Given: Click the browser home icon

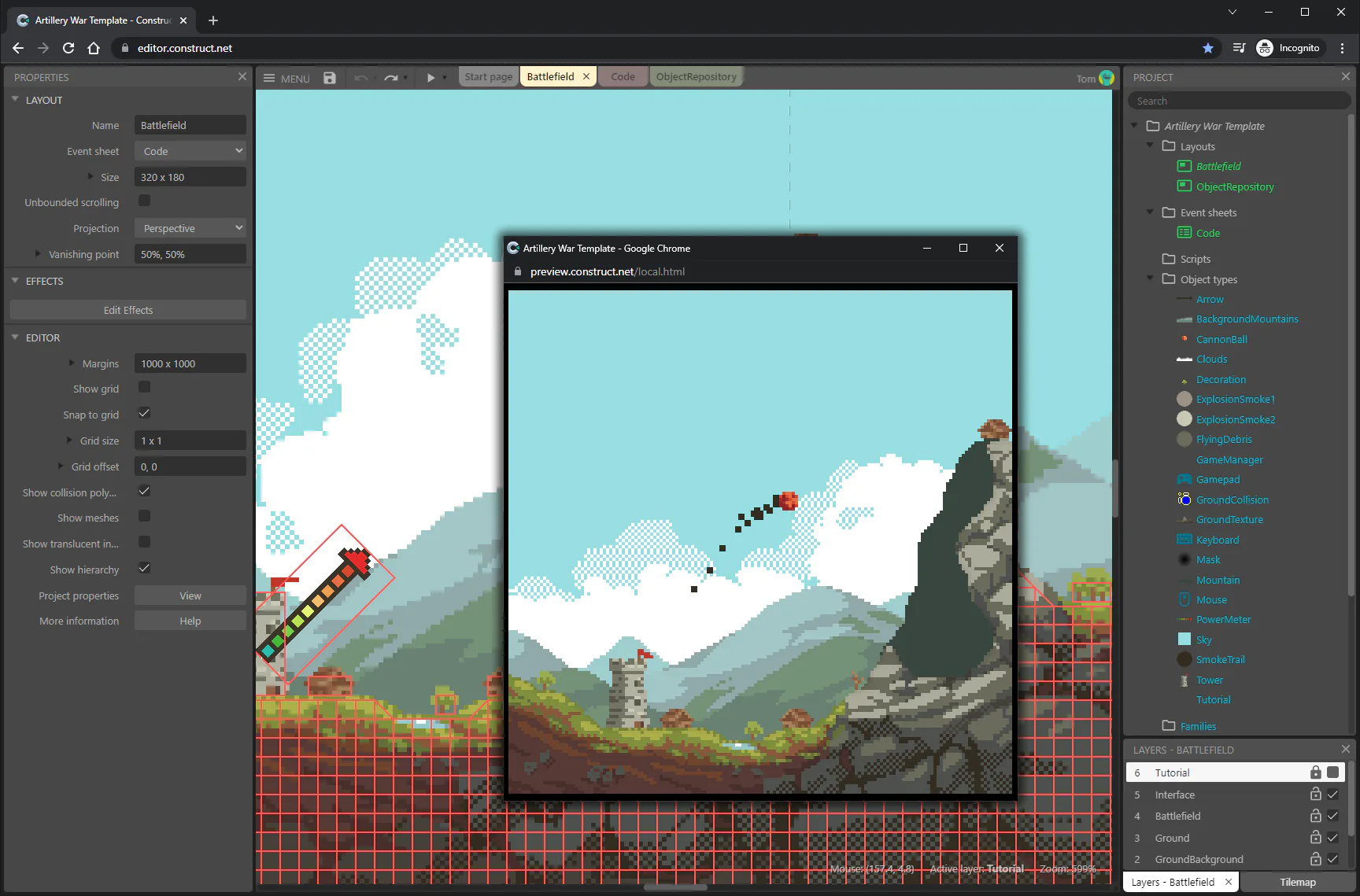Looking at the screenshot, I should click(94, 48).
